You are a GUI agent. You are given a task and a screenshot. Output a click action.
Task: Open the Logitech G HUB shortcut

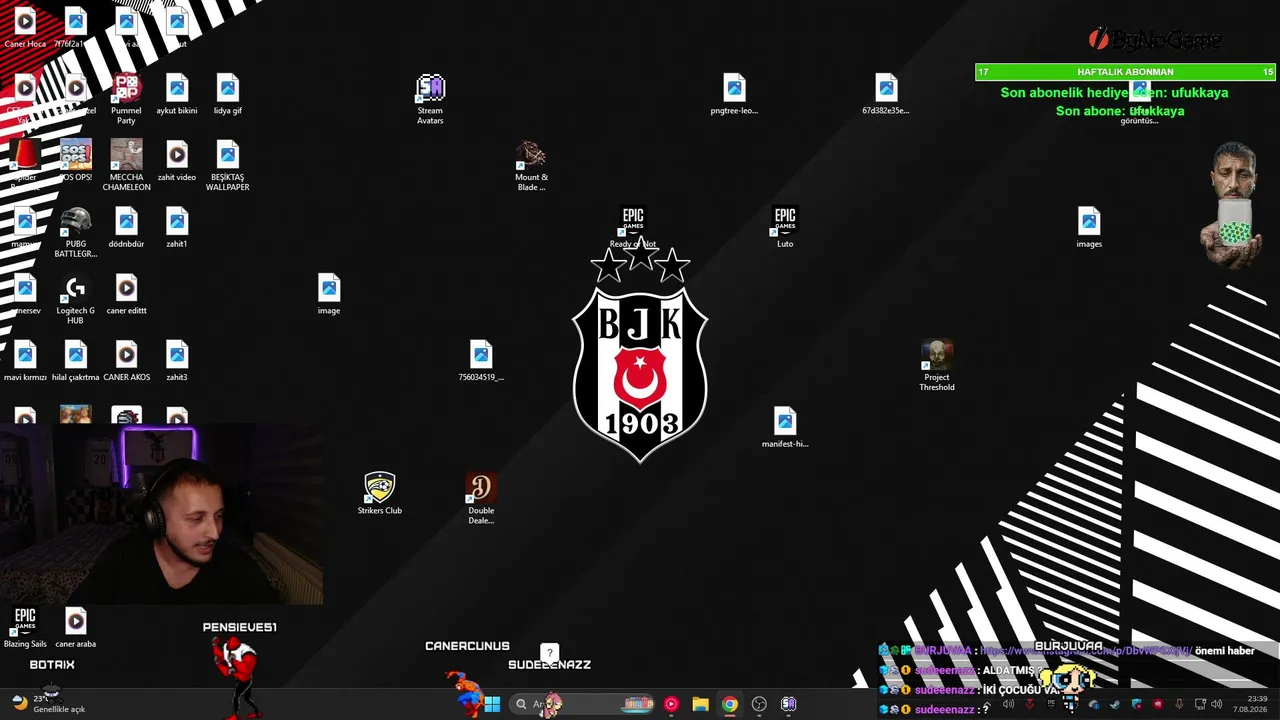tap(76, 300)
